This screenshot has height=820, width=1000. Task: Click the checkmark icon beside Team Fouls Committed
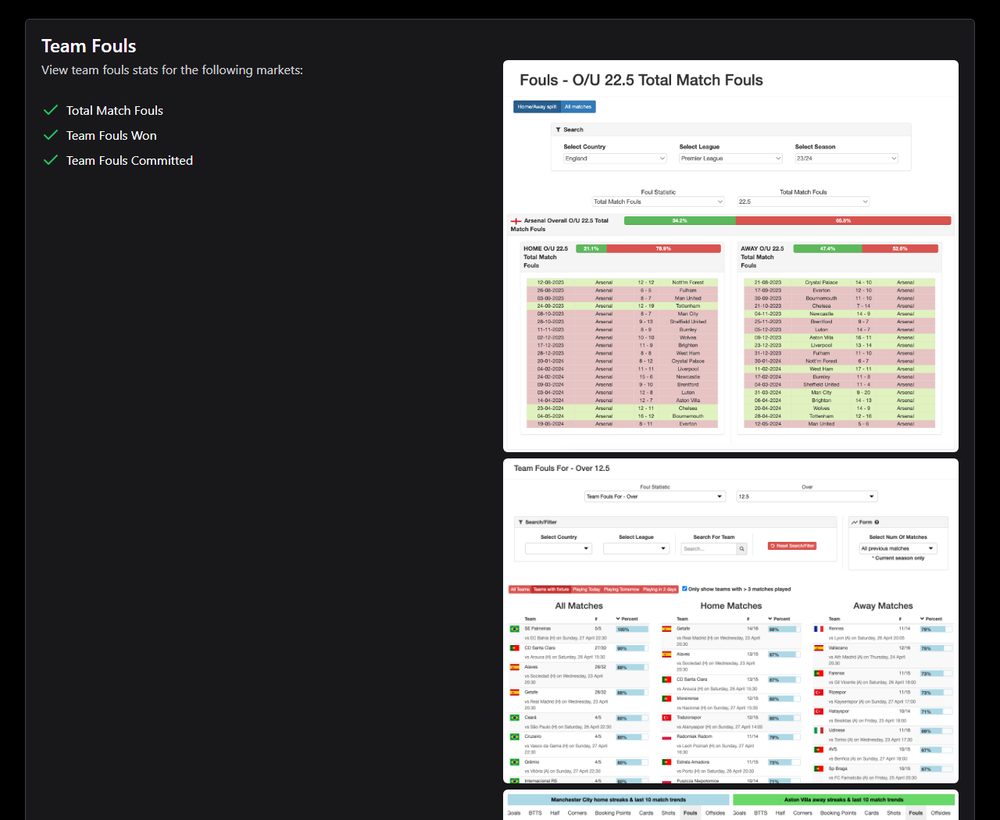tap(50, 160)
